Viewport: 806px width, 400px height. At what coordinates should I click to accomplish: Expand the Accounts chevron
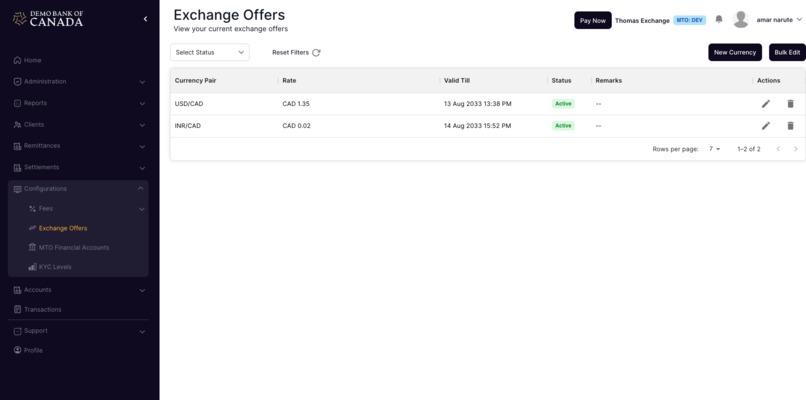pyautogui.click(x=142, y=290)
